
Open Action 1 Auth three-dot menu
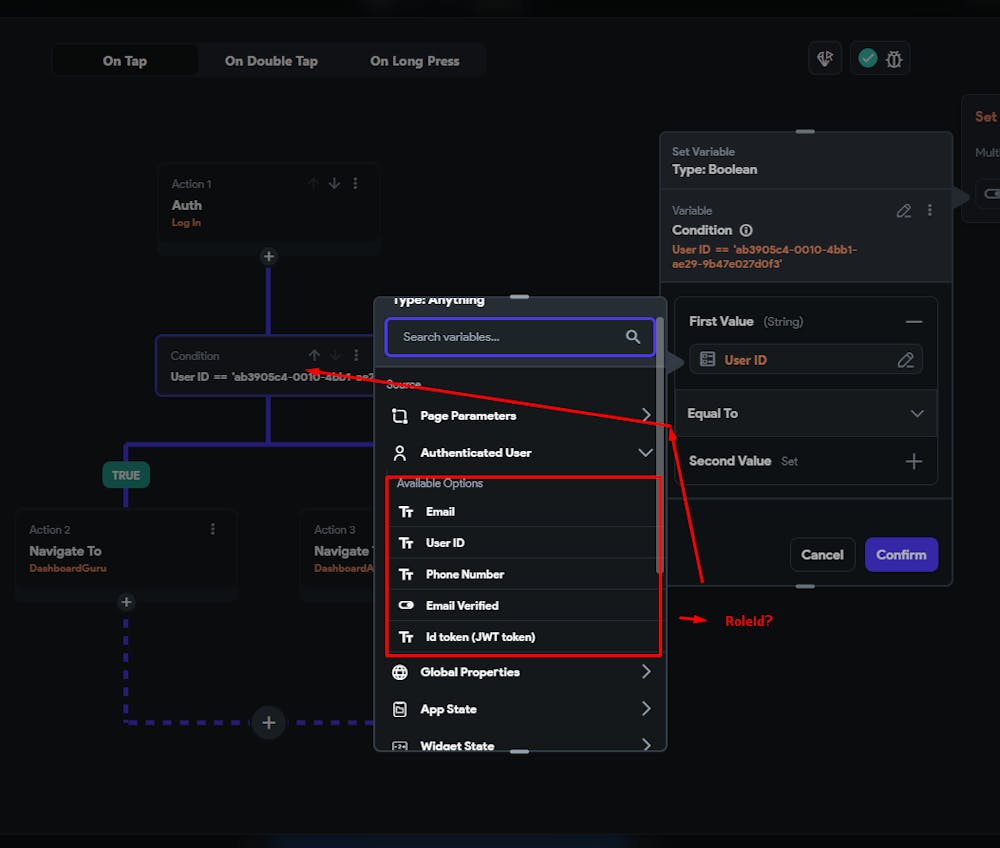coord(355,184)
